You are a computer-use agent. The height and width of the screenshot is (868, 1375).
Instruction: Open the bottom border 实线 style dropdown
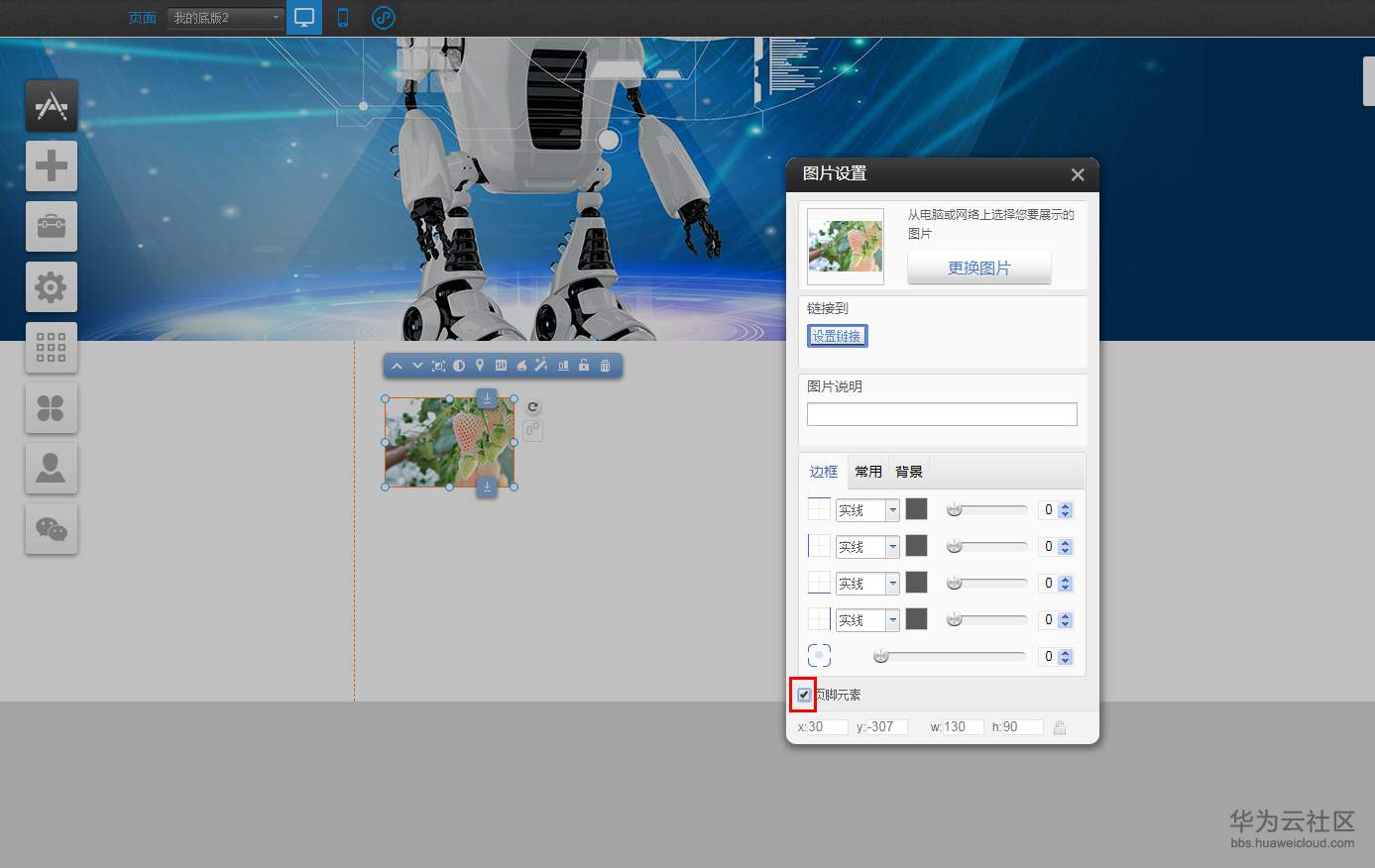(x=867, y=584)
